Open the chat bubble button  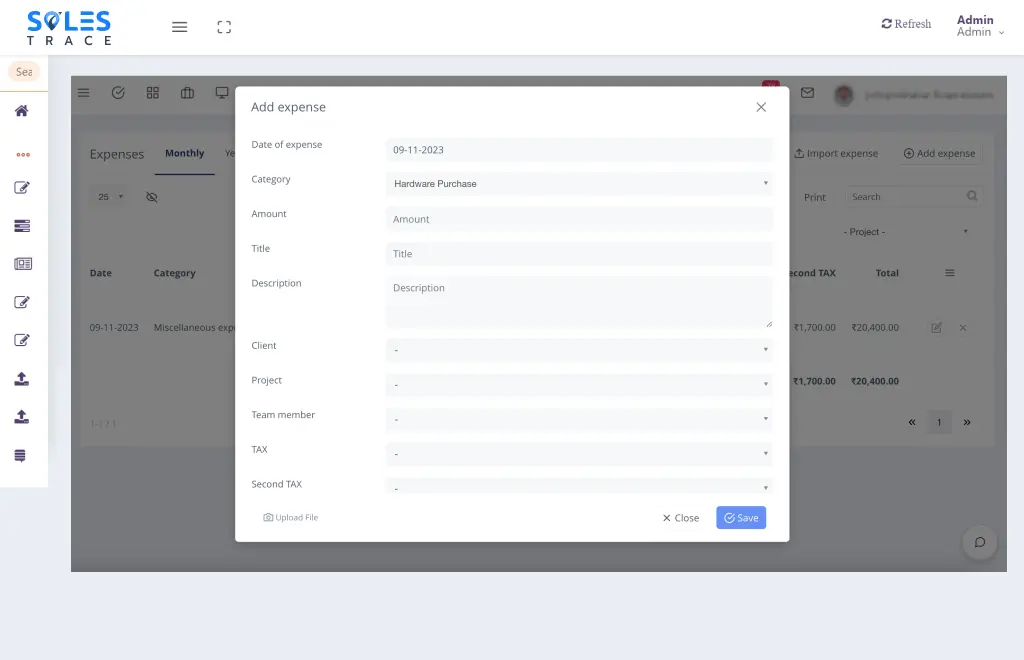980,542
